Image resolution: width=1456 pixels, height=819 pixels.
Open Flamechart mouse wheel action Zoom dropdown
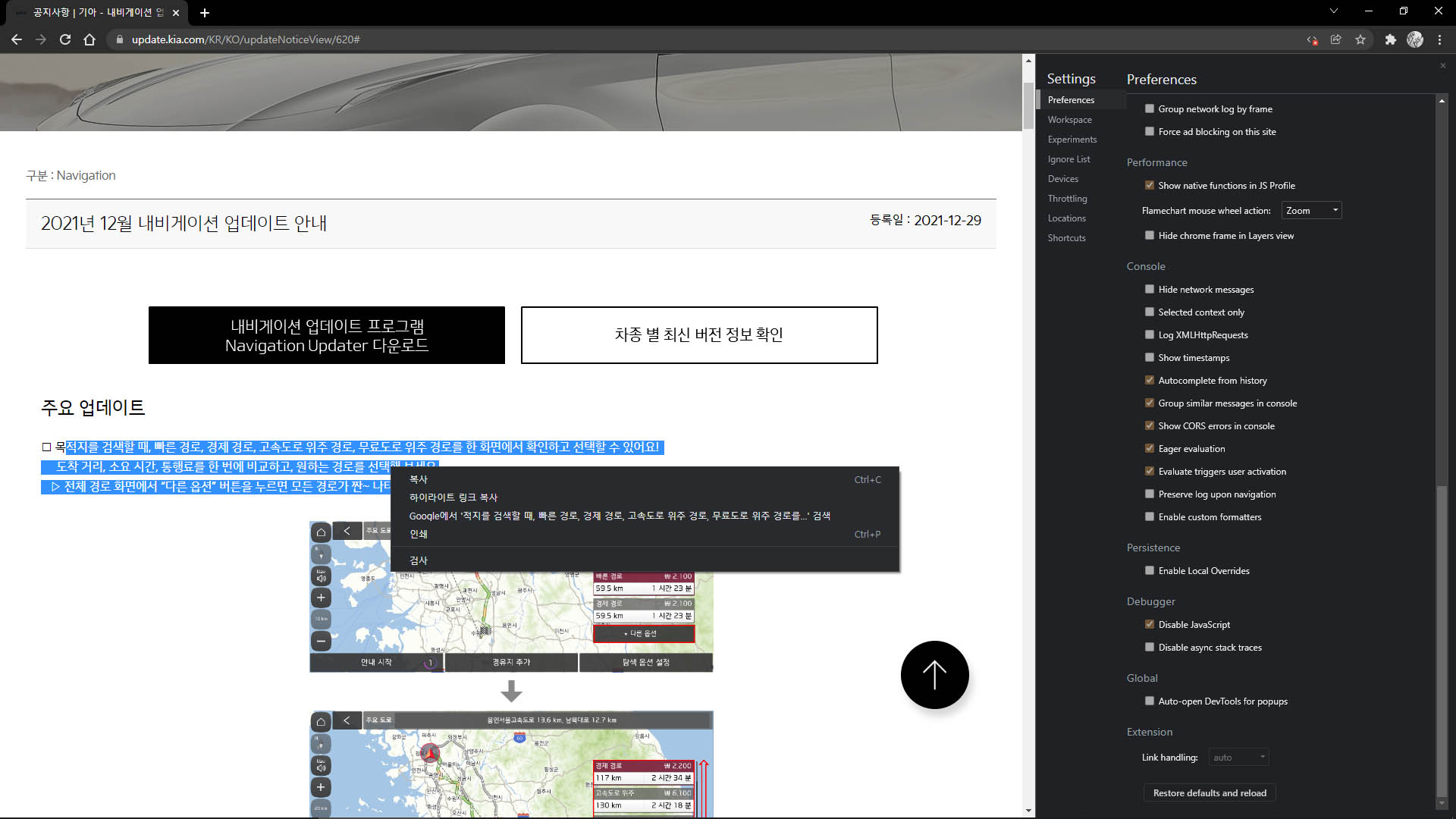click(1311, 210)
